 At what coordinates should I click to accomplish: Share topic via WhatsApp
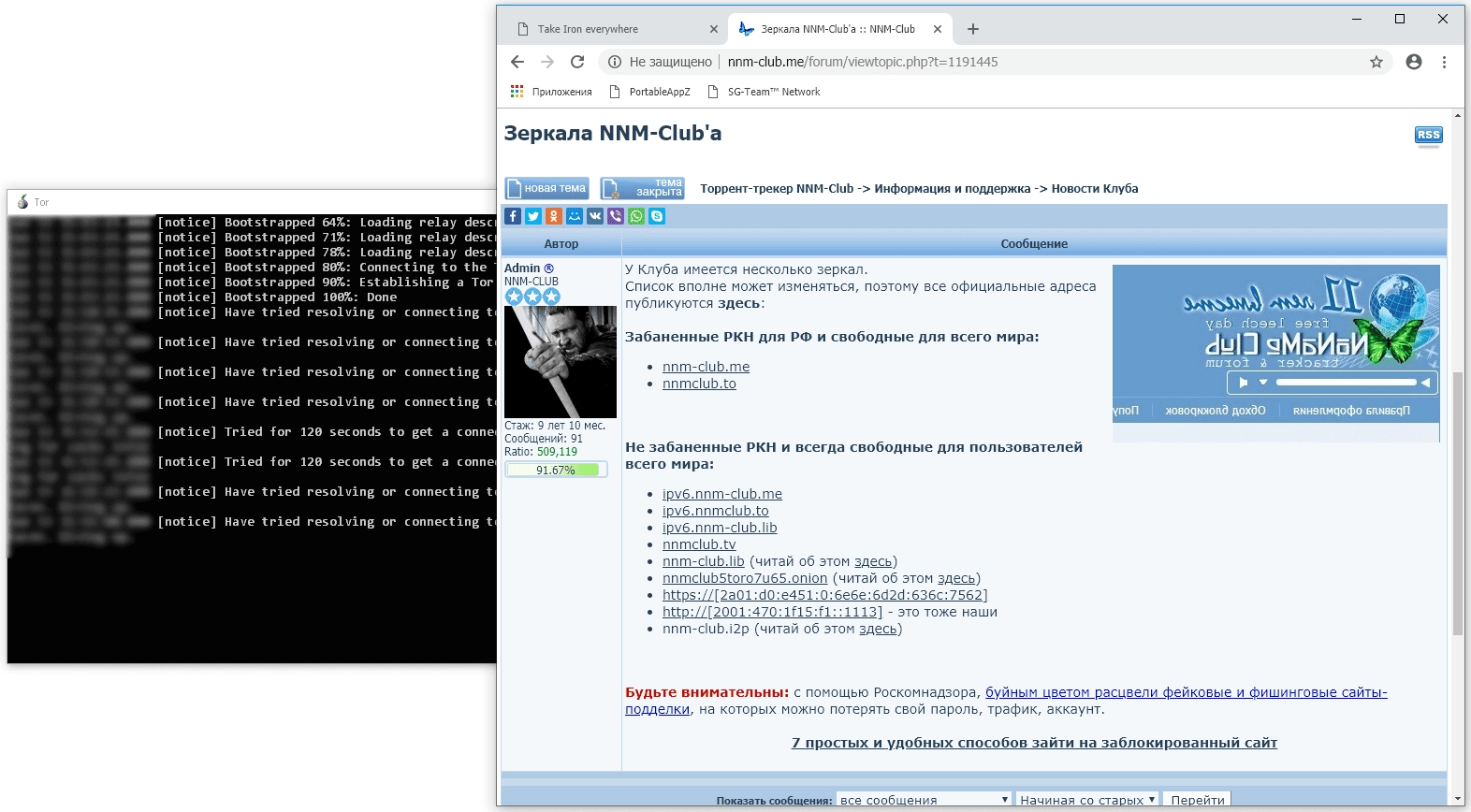[x=636, y=216]
